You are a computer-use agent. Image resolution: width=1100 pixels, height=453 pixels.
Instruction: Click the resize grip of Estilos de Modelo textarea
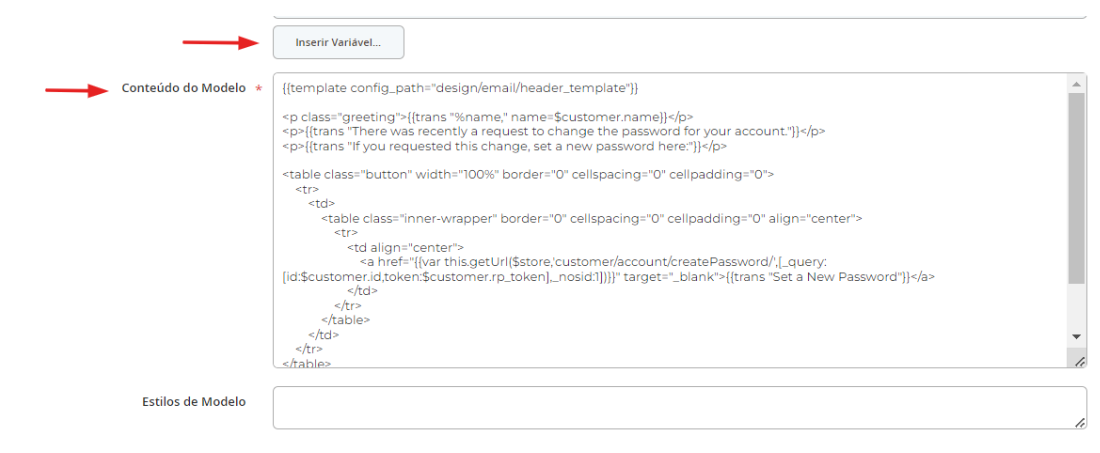pos(1079,423)
